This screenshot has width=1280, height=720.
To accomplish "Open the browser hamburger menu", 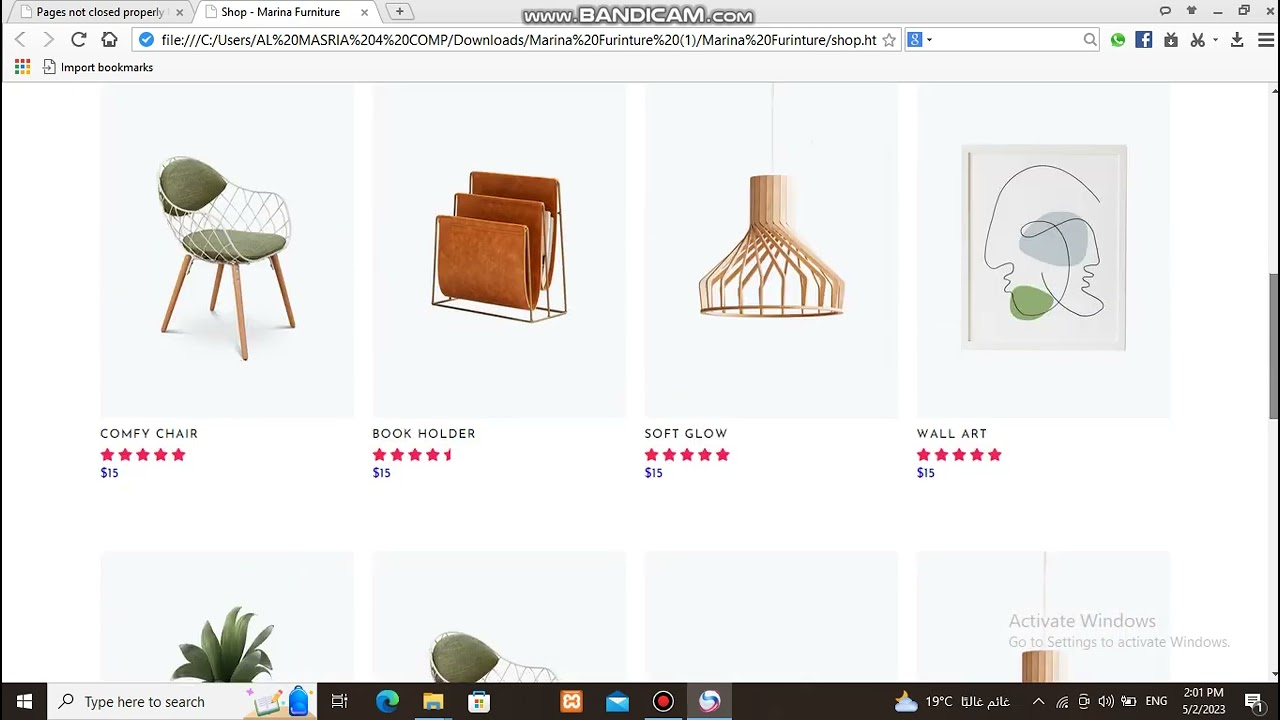I will [1266, 40].
